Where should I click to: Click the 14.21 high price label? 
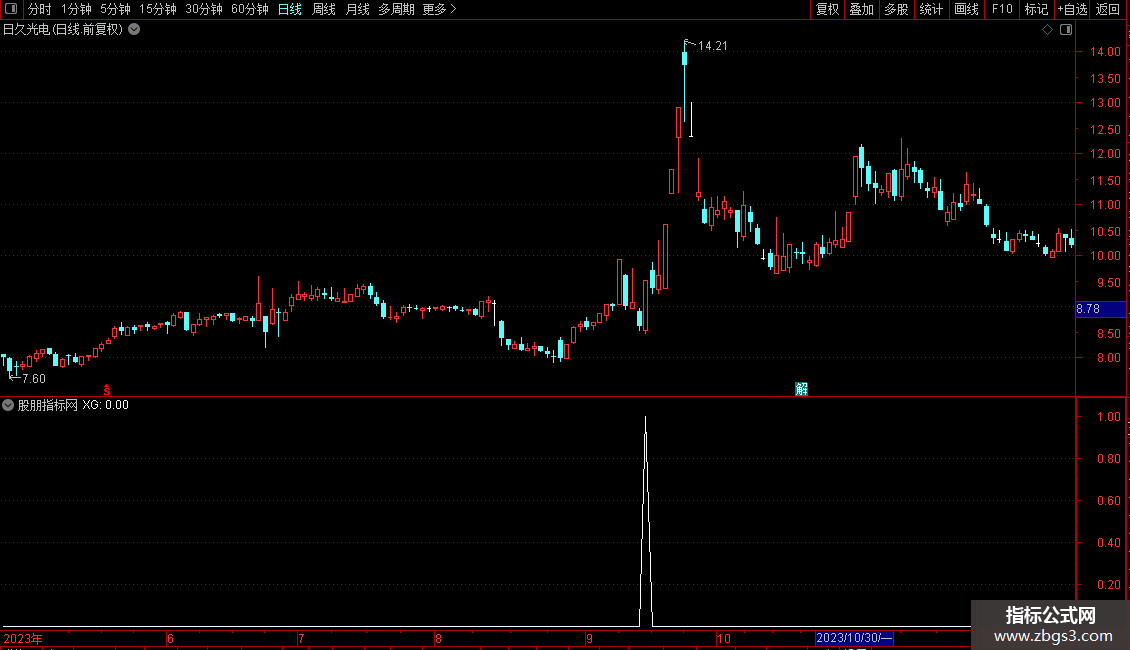pyautogui.click(x=713, y=46)
